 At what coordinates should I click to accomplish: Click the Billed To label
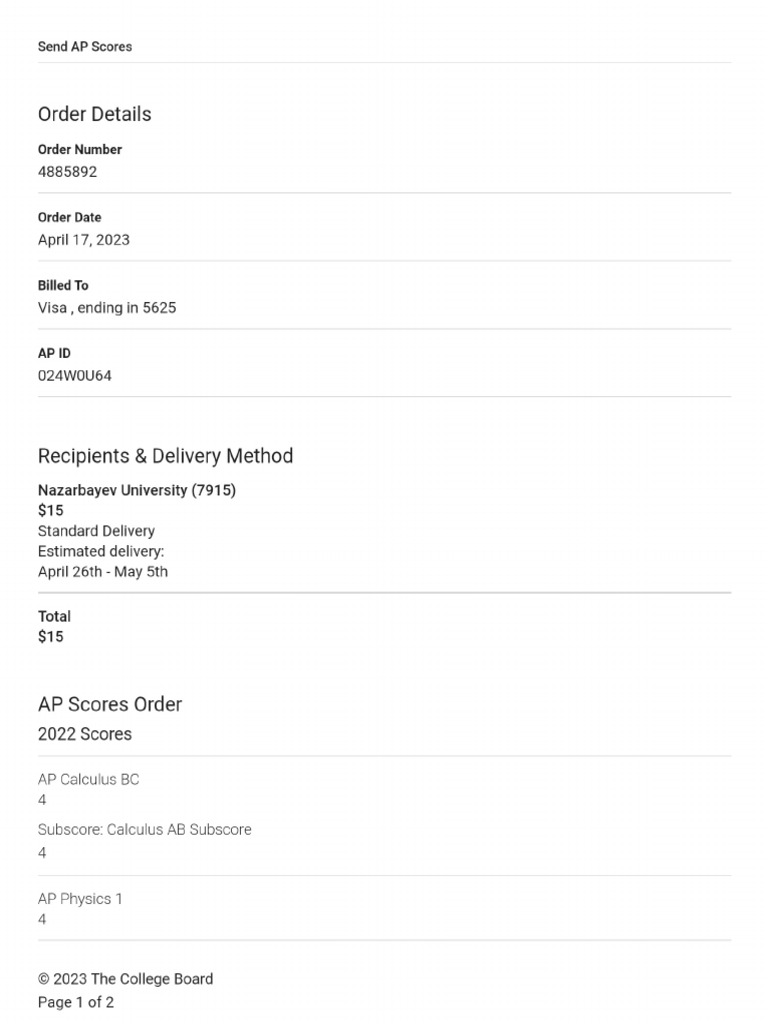[63, 285]
